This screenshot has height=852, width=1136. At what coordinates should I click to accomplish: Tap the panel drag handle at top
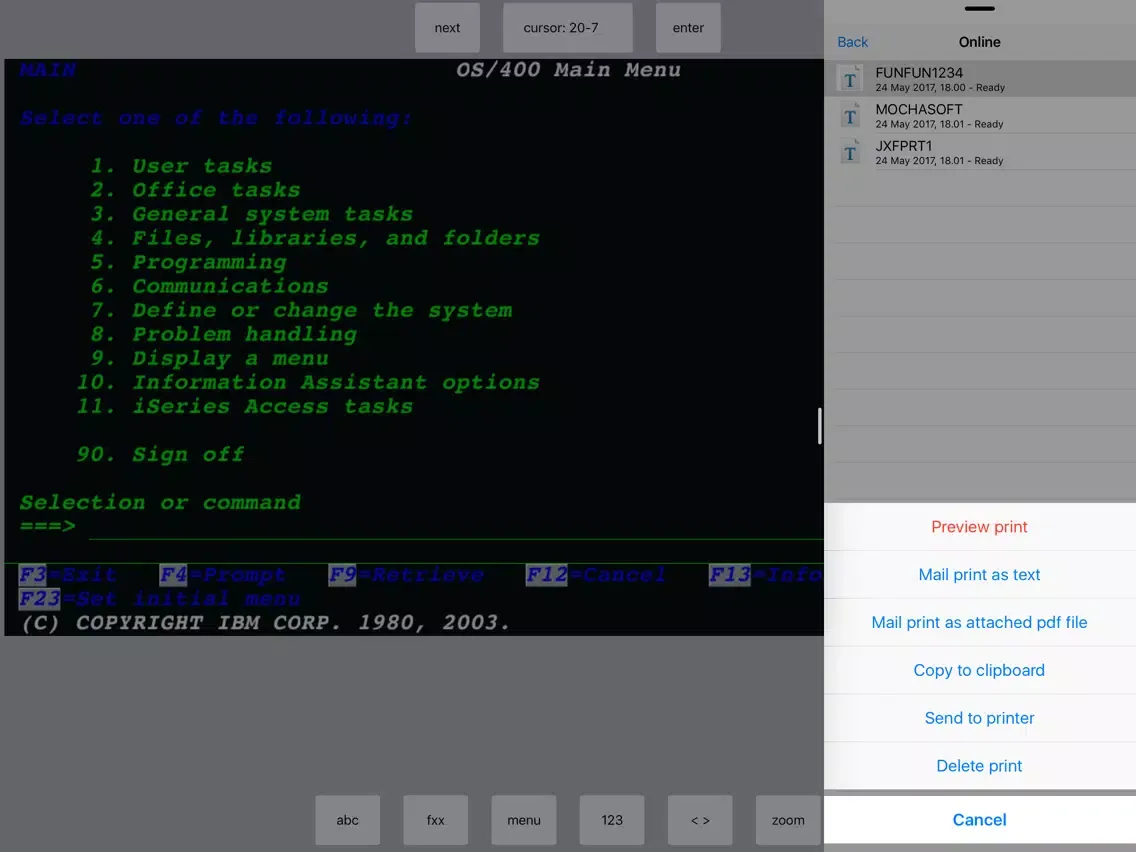pyautogui.click(x=979, y=9)
